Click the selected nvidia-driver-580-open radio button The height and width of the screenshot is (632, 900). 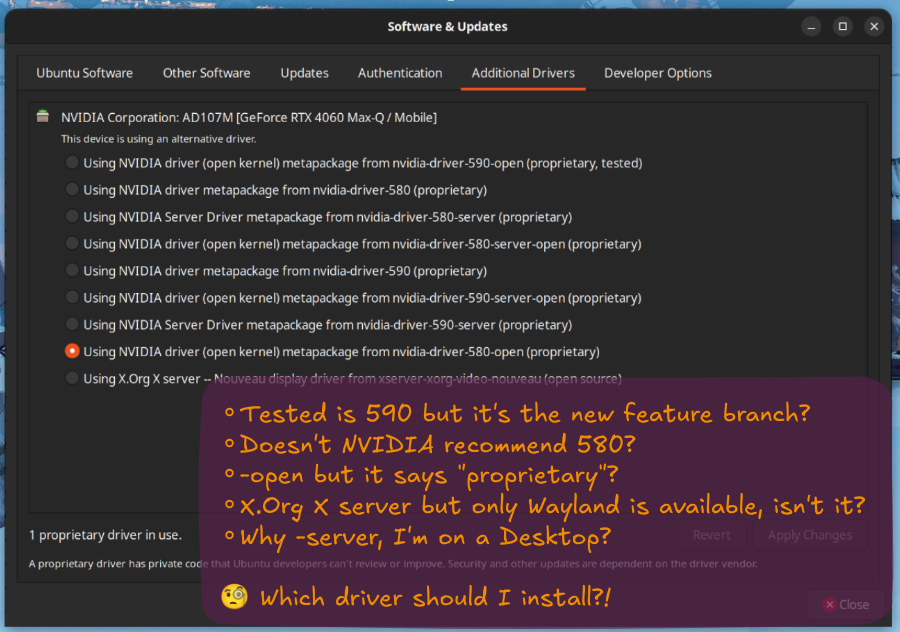[x=72, y=351]
